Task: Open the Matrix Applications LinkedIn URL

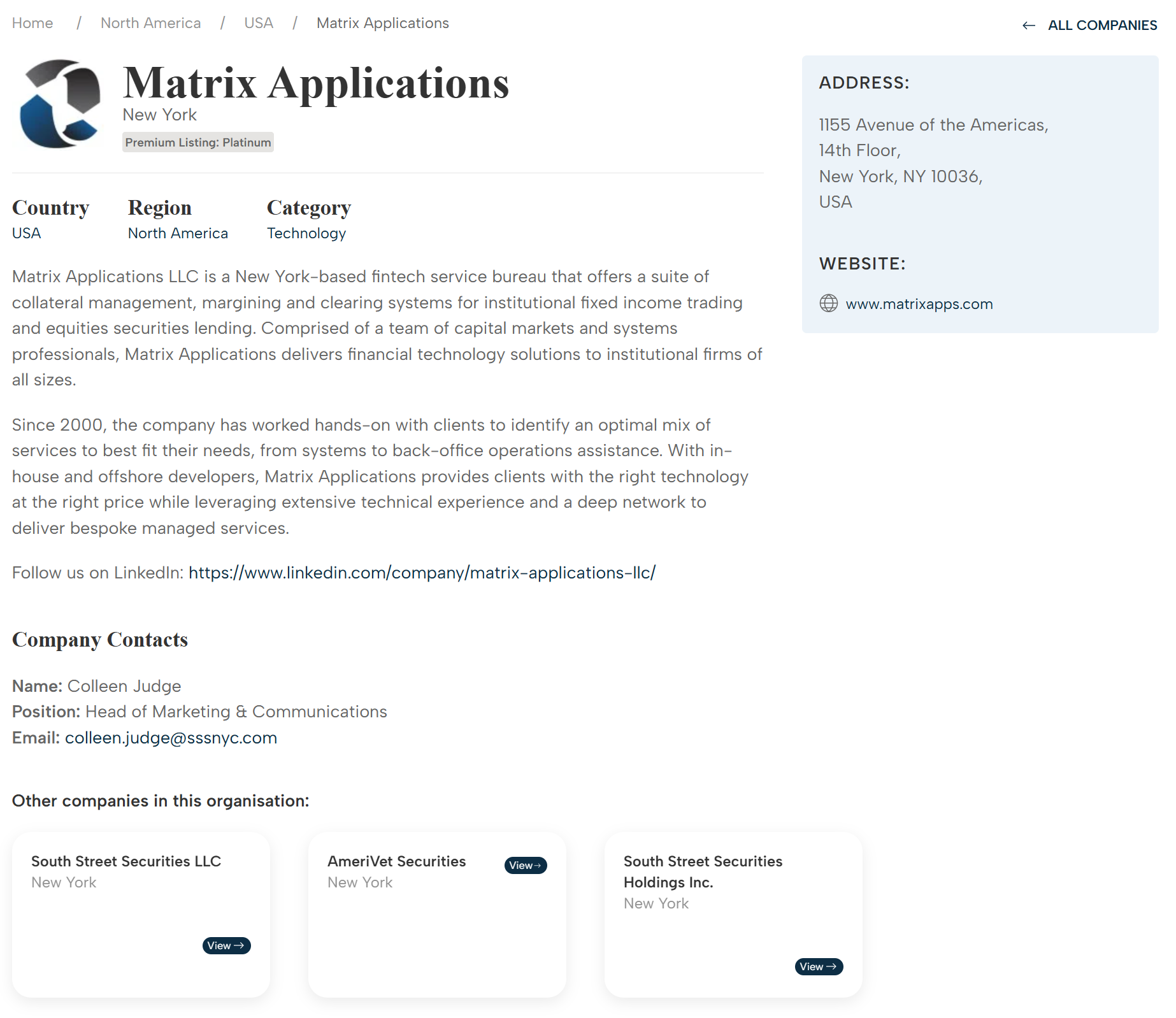Action: click(x=422, y=573)
